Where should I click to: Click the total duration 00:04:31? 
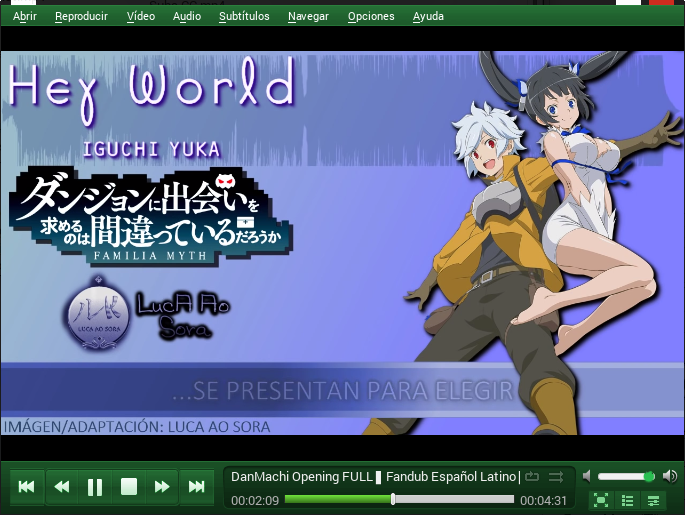[543, 501]
